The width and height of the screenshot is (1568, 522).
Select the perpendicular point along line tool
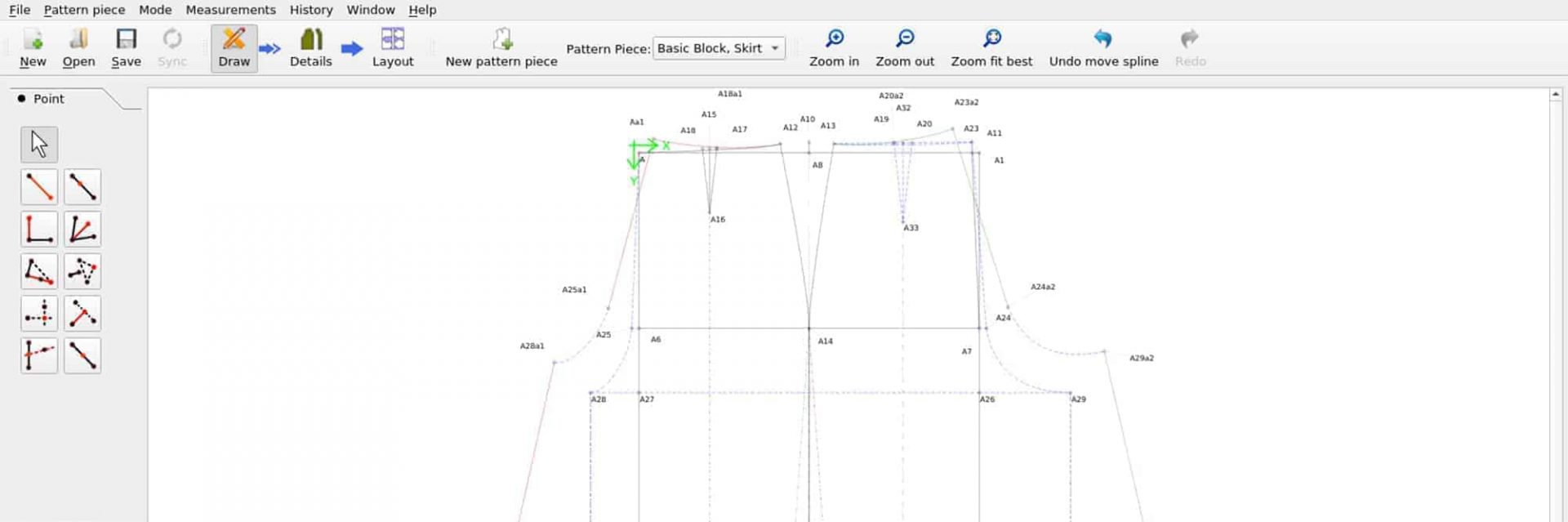(82, 314)
